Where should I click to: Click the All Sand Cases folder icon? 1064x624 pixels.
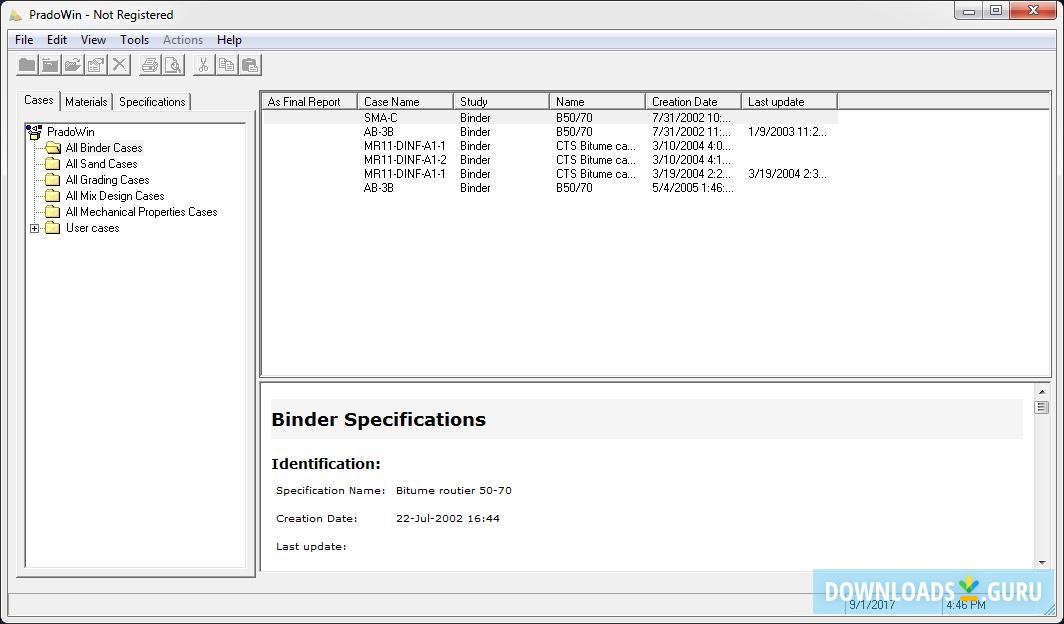pyautogui.click(x=53, y=164)
